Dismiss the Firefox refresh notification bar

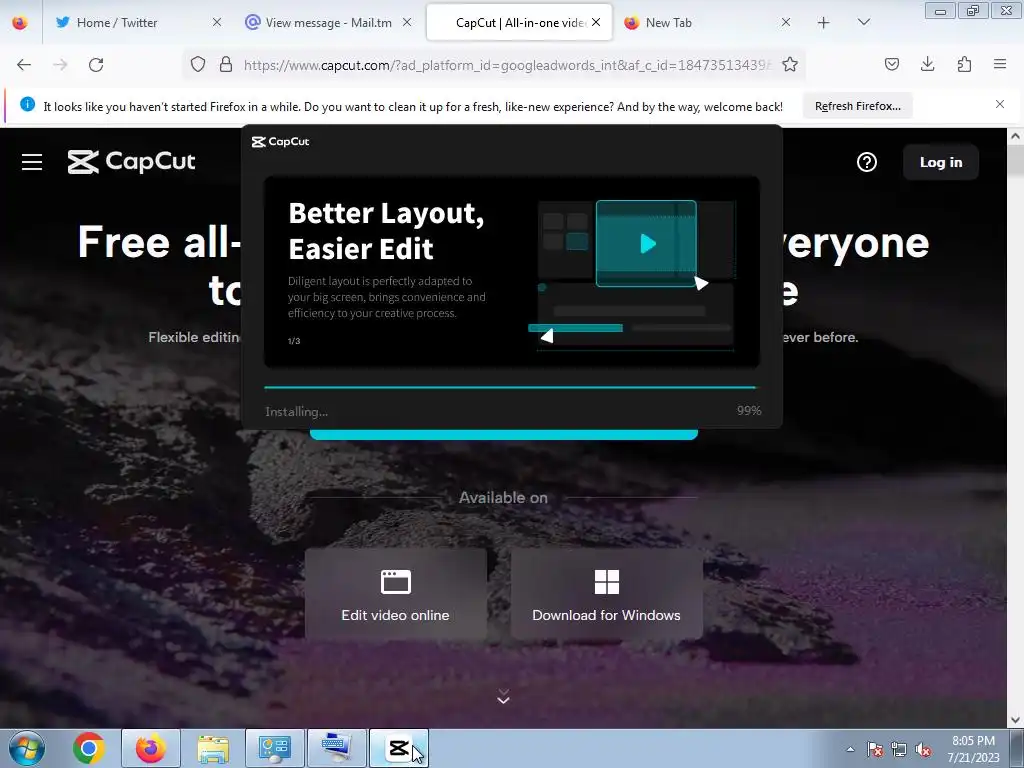click(x=1000, y=104)
